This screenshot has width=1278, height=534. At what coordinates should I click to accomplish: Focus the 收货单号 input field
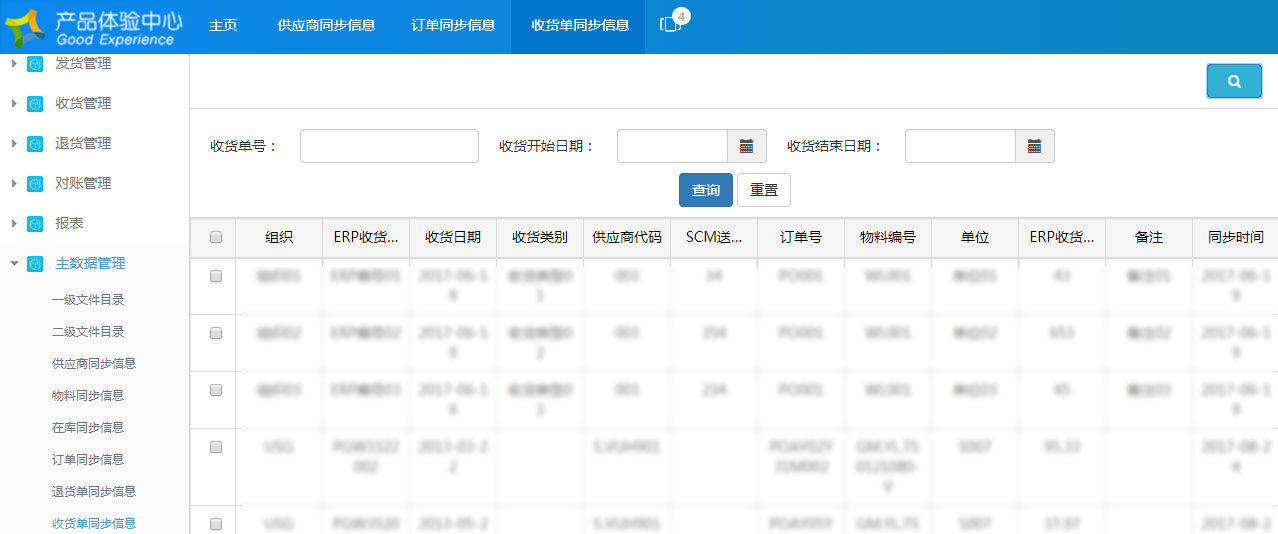point(389,146)
